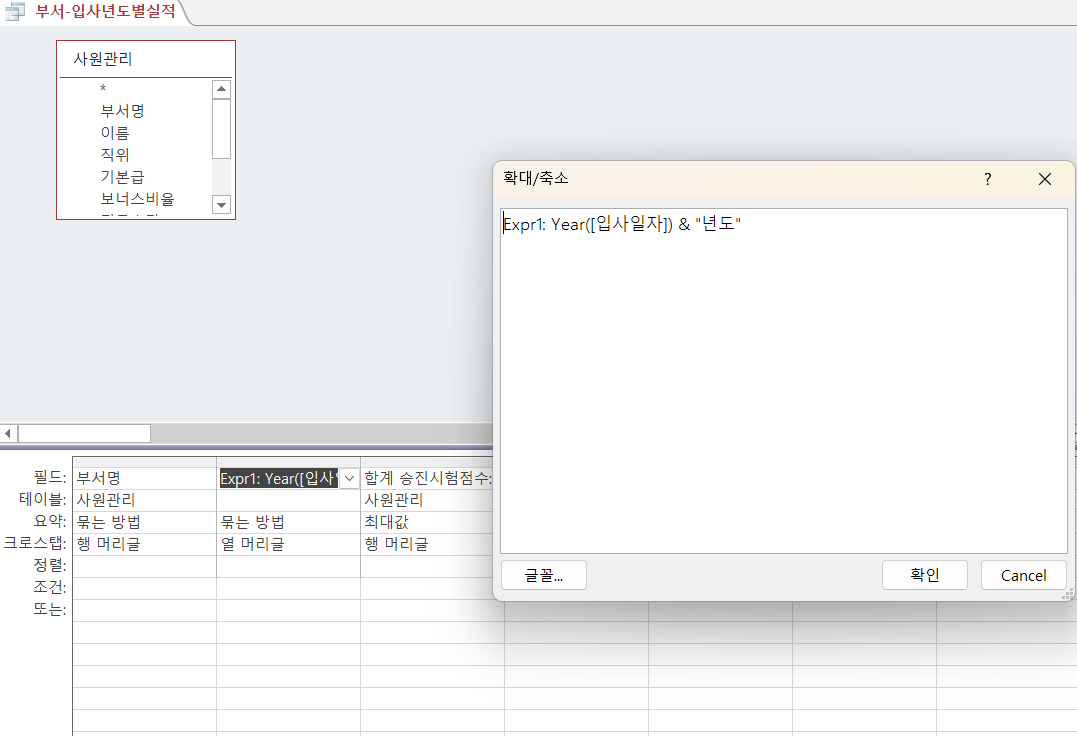This screenshot has height=736, width=1077.
Task: Click the resize grip of the Zoom dialog
Action: (x=1067, y=594)
